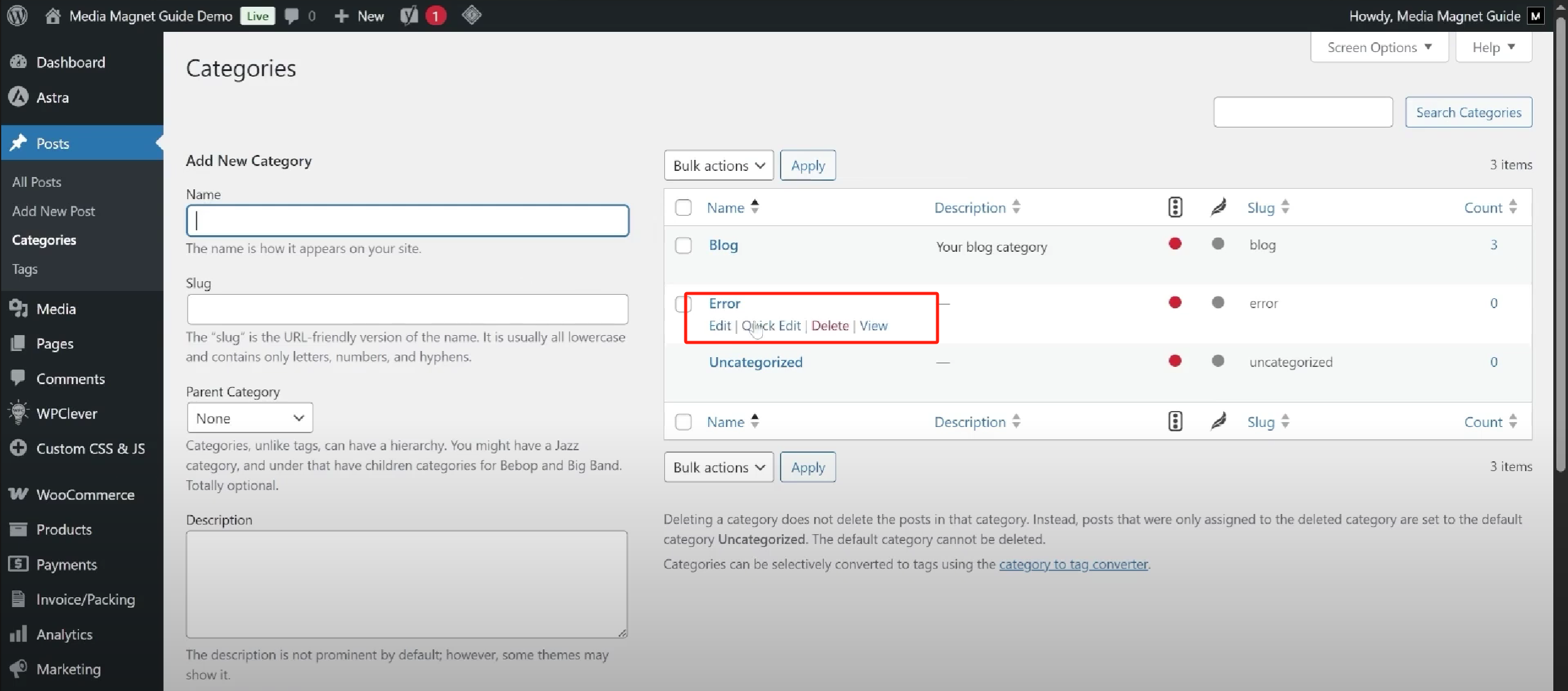
Task: Click the page vertical scrollbar
Action: (1561, 245)
